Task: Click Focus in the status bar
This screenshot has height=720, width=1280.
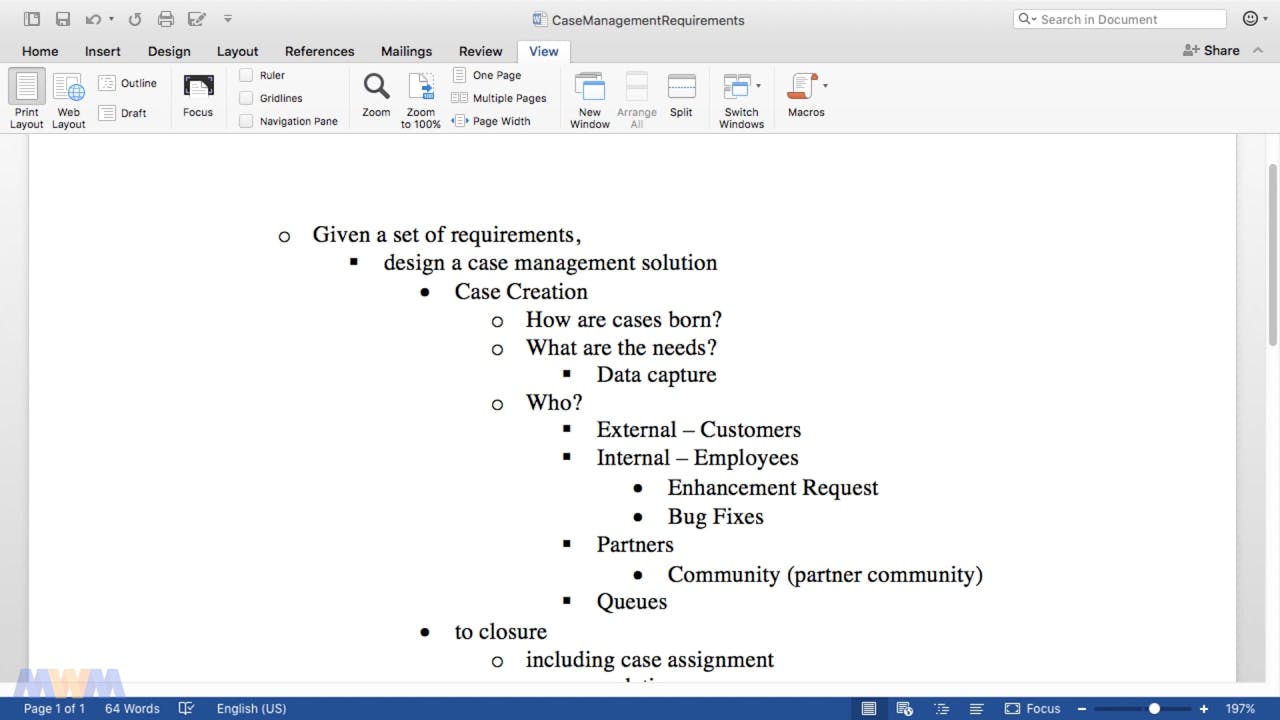Action: pos(1032,708)
